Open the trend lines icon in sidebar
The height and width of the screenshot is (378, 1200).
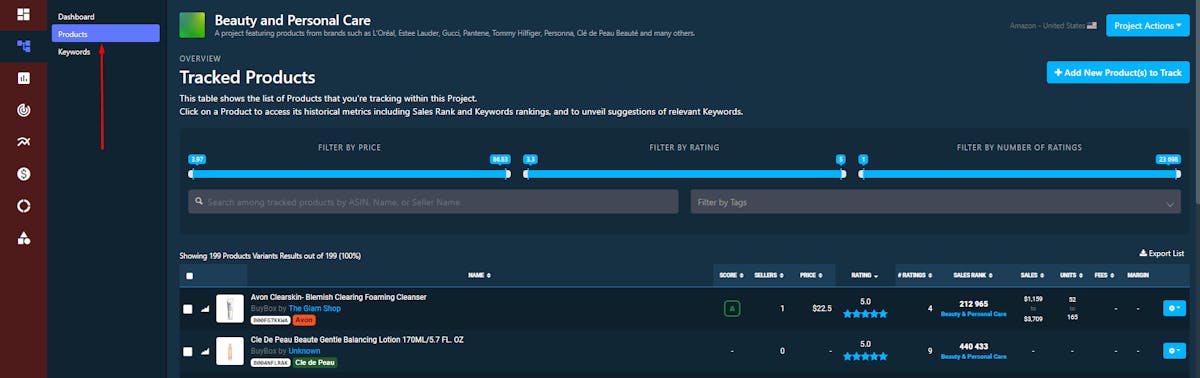pyautogui.click(x=23, y=142)
